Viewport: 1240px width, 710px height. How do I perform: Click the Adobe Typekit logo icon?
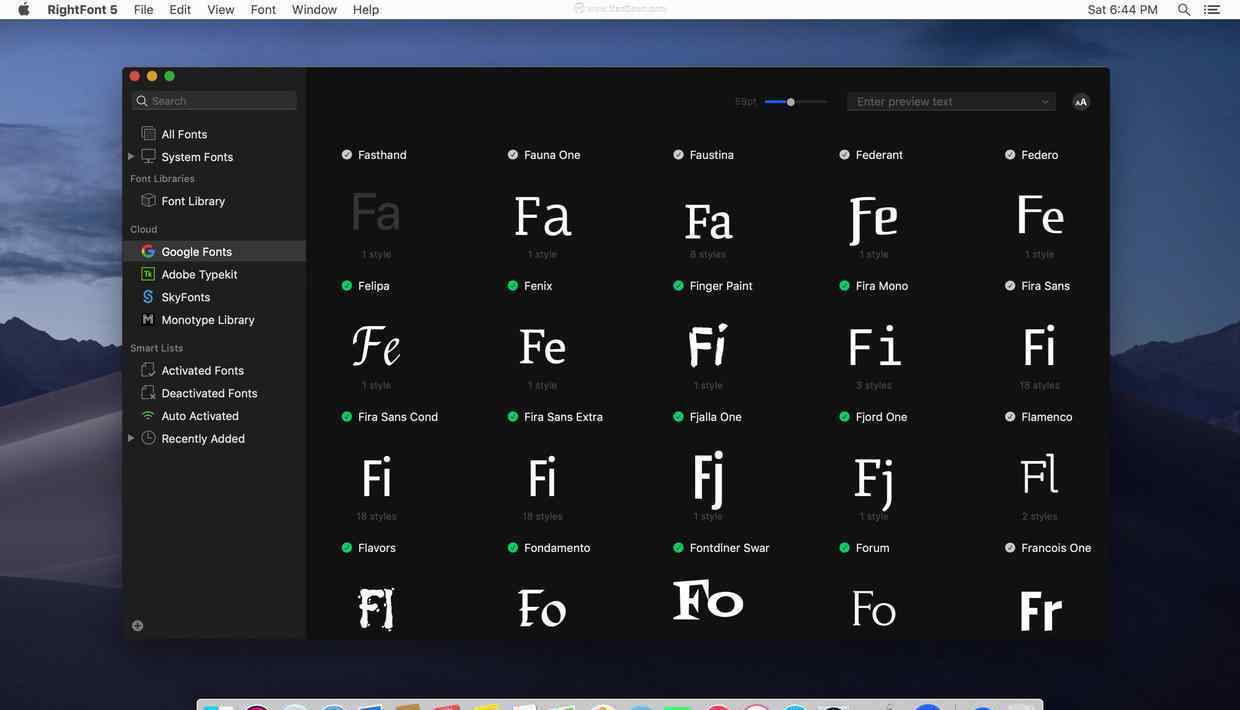(148, 274)
